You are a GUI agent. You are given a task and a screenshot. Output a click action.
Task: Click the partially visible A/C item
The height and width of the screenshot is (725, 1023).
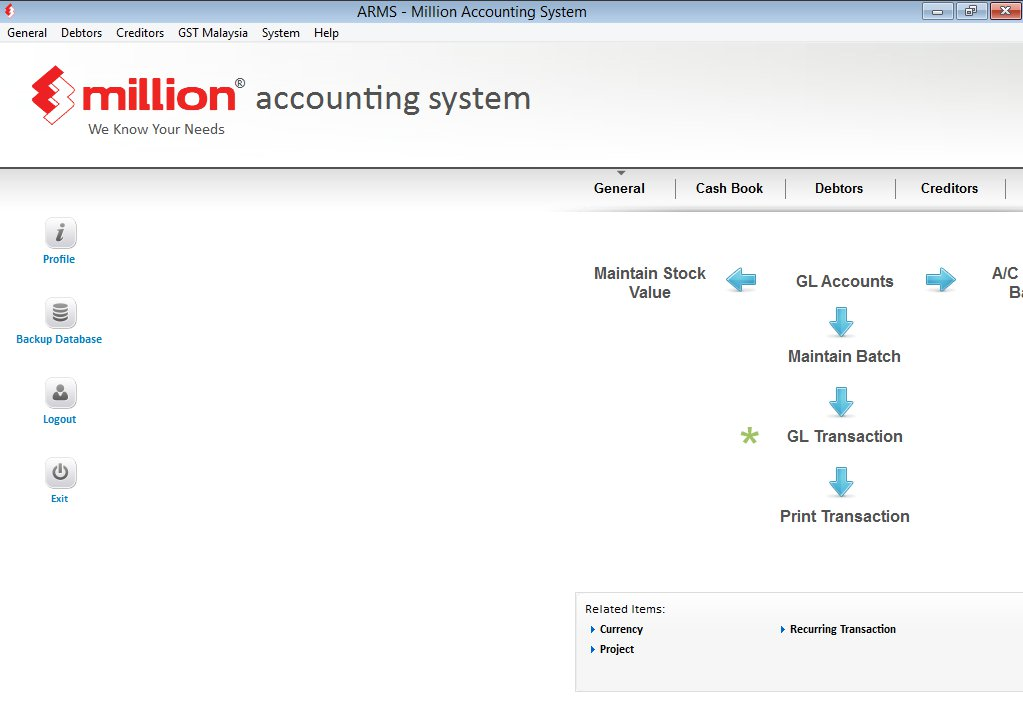pyautogui.click(x=1007, y=283)
